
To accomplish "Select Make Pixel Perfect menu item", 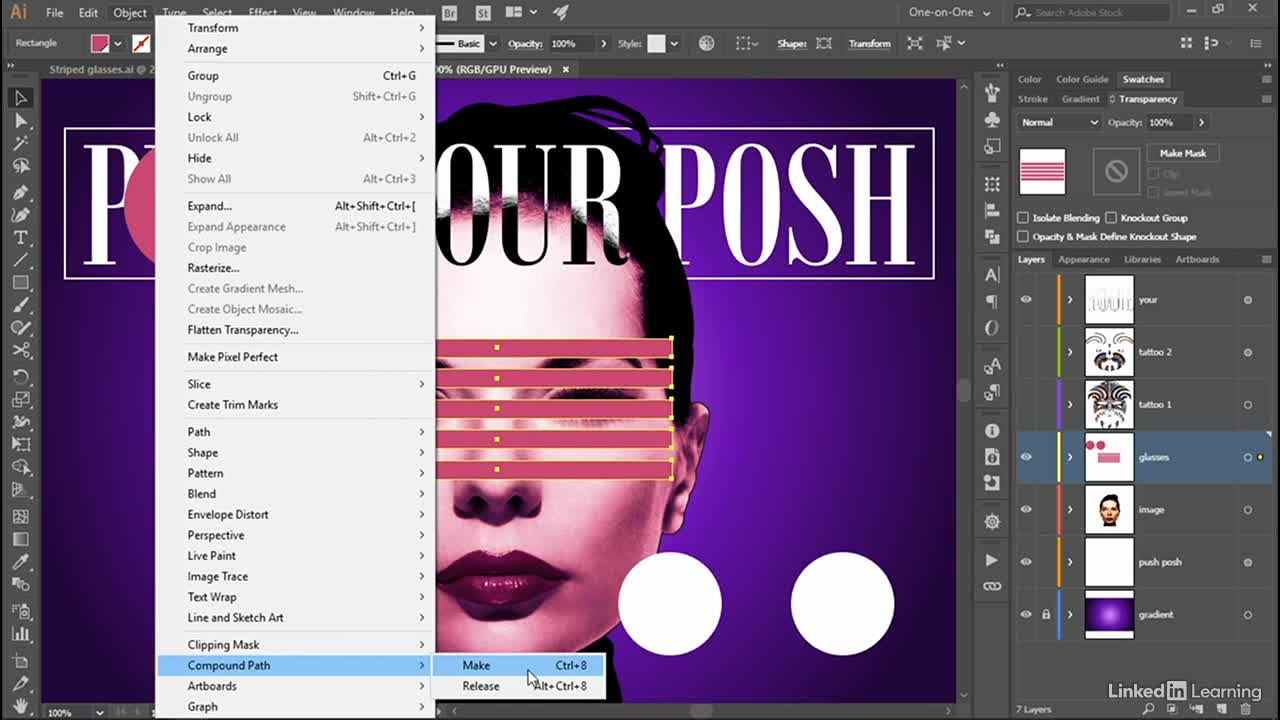I will point(295,357).
